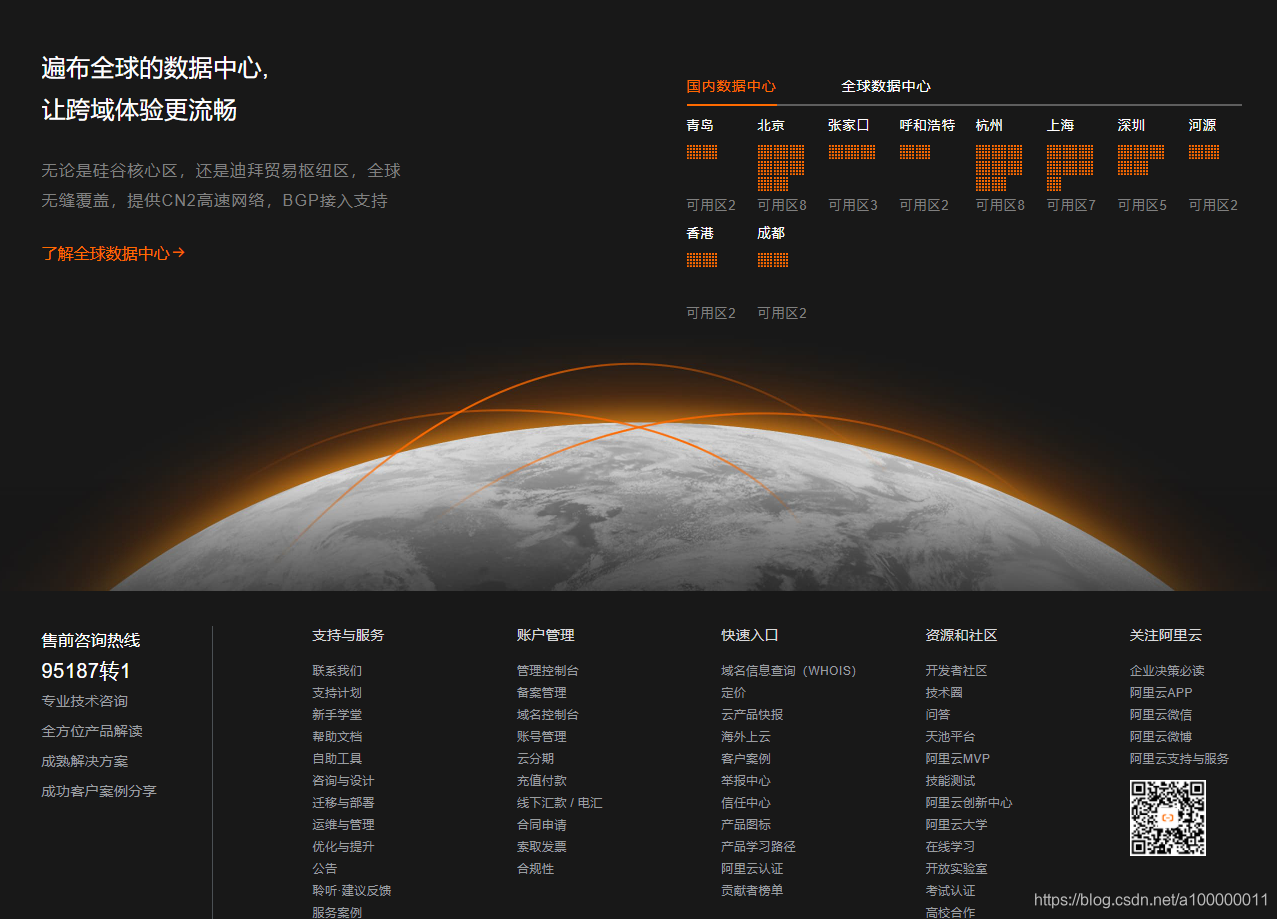Open the 充值付款 link
This screenshot has height=919, width=1277.
(x=542, y=781)
